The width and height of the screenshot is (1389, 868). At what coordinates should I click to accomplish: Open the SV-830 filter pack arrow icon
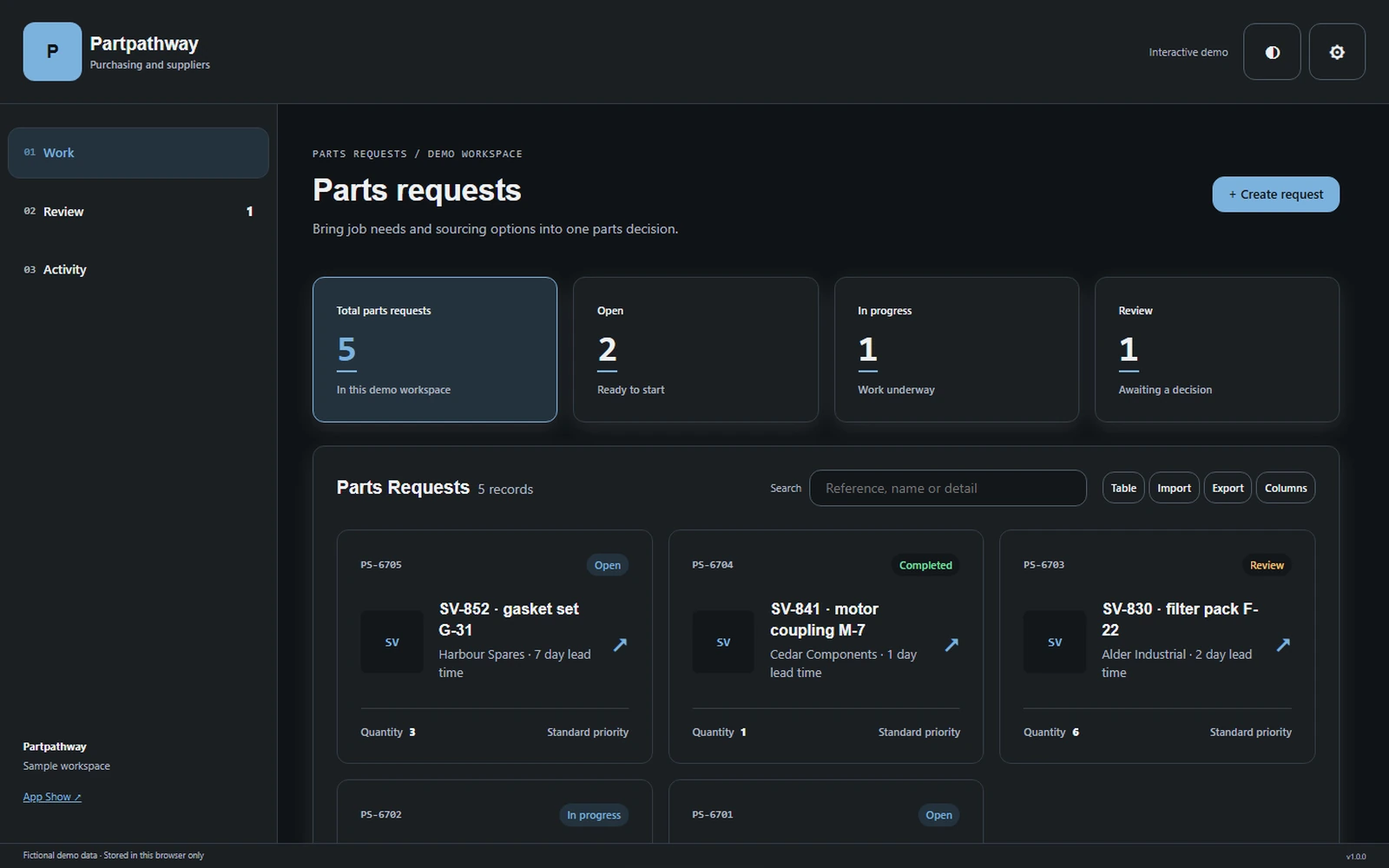click(x=1283, y=644)
